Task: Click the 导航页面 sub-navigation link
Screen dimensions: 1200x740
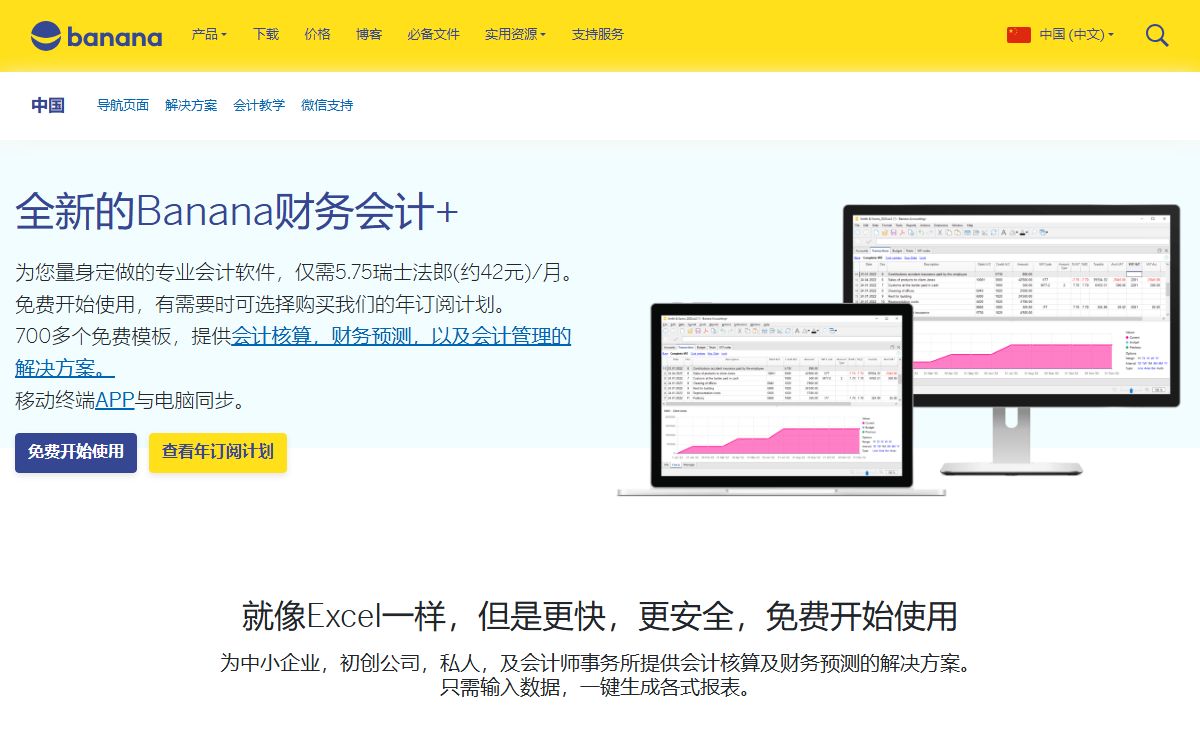Action: click(123, 105)
